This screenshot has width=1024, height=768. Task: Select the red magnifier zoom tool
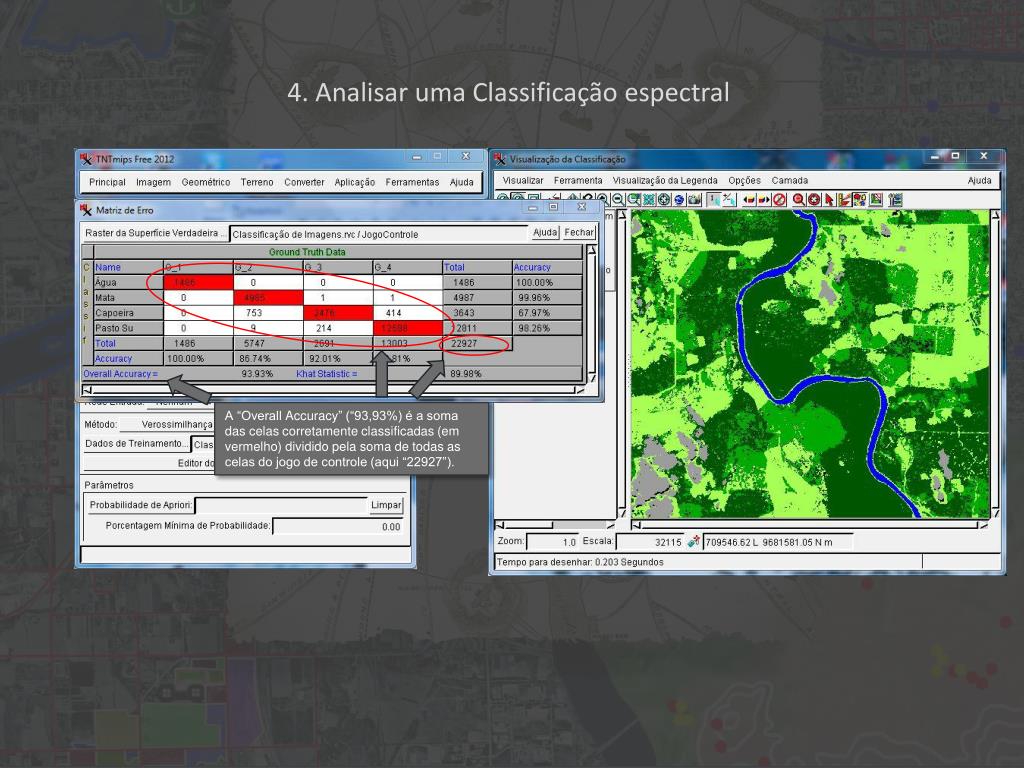pyautogui.click(x=799, y=199)
